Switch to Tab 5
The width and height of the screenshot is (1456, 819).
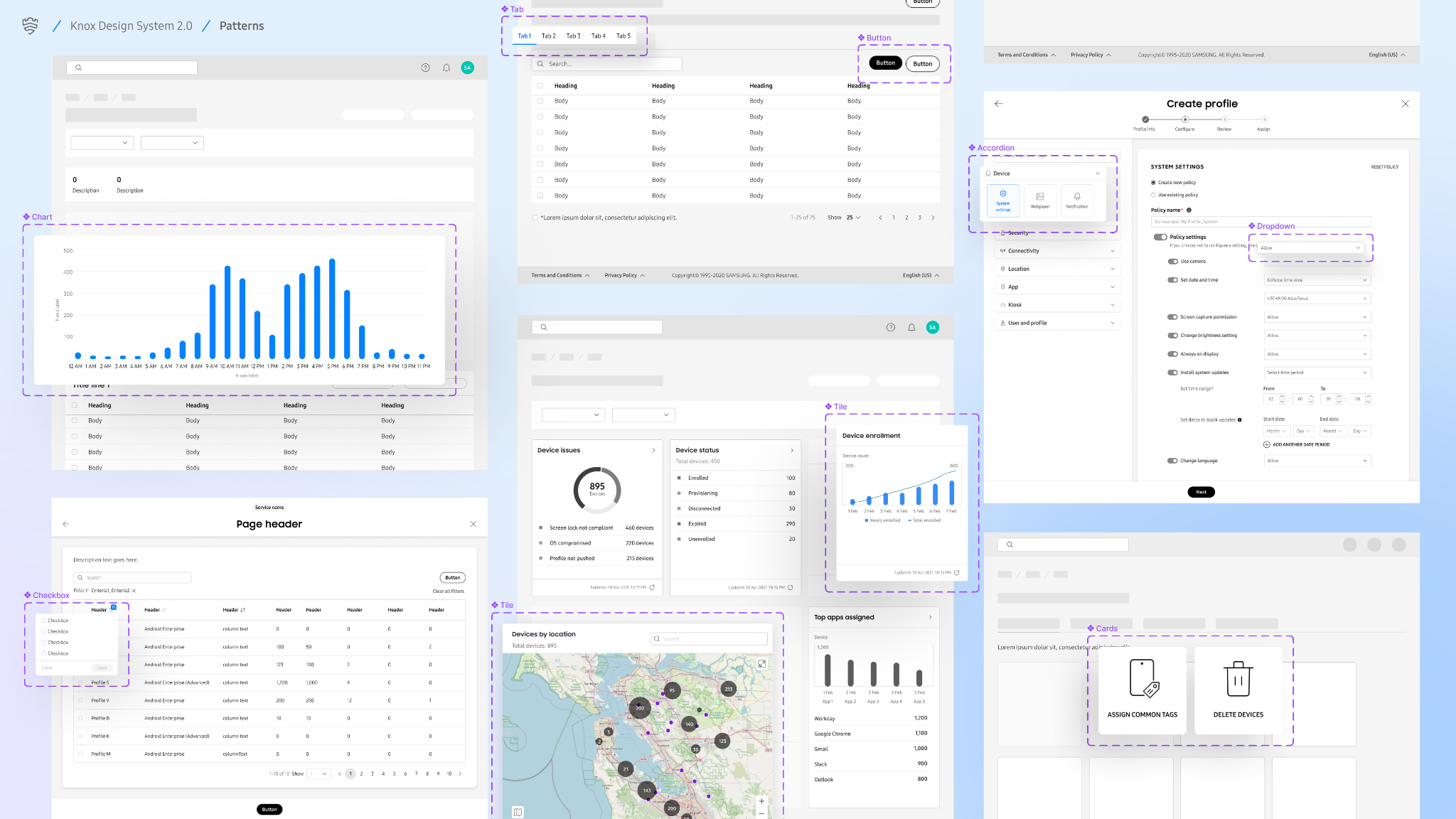click(x=623, y=36)
